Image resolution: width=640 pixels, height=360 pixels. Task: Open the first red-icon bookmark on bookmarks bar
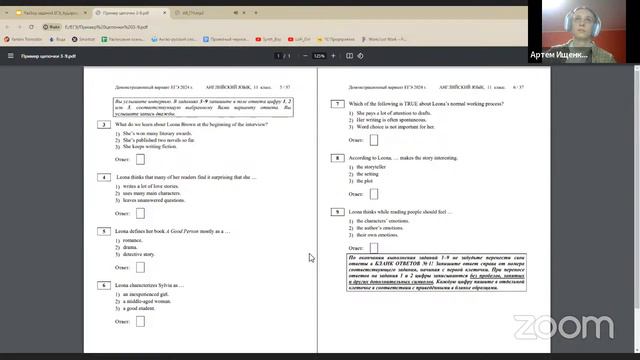click(x=23, y=39)
